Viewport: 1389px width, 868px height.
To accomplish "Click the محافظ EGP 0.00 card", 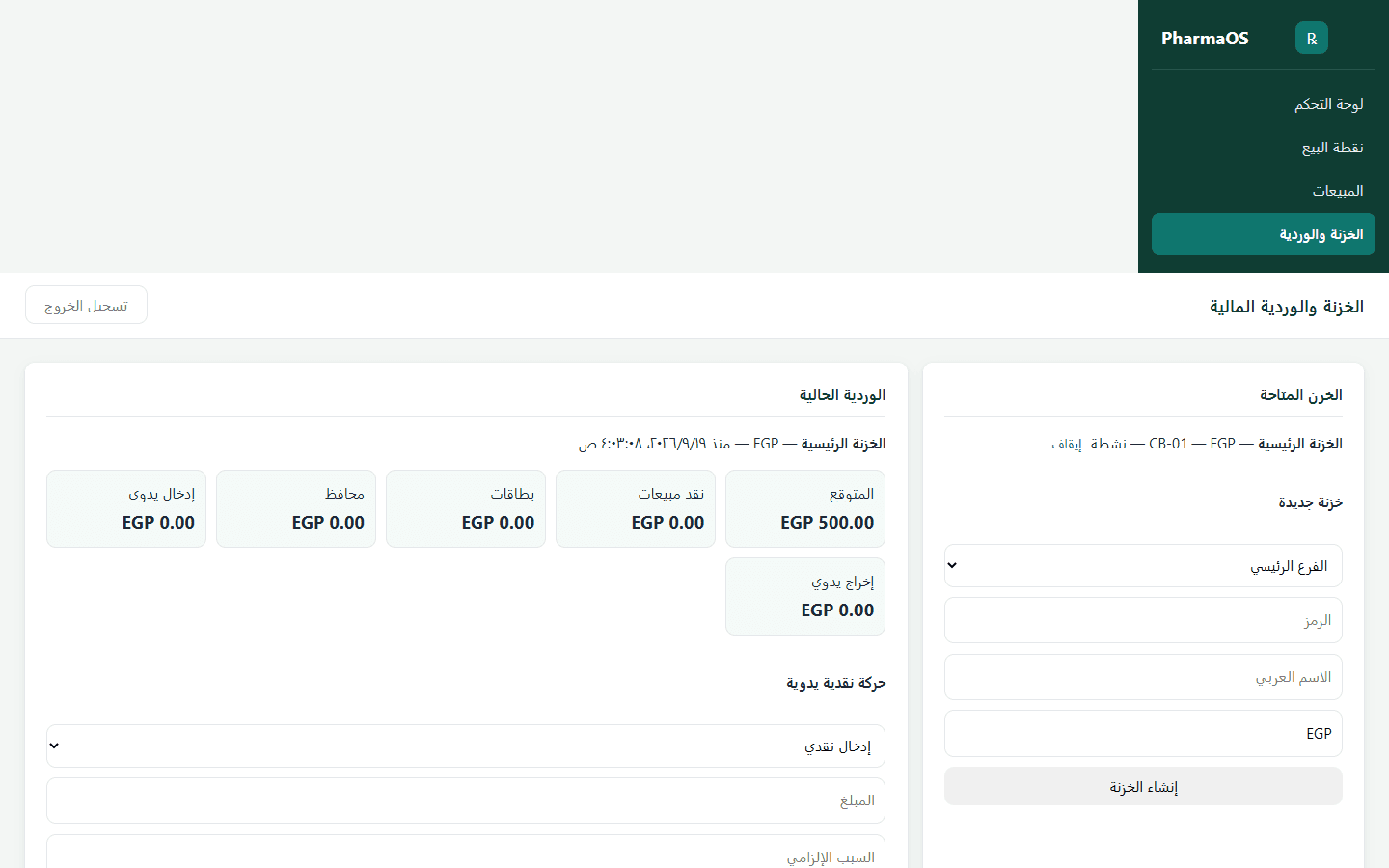I will tap(296, 509).
